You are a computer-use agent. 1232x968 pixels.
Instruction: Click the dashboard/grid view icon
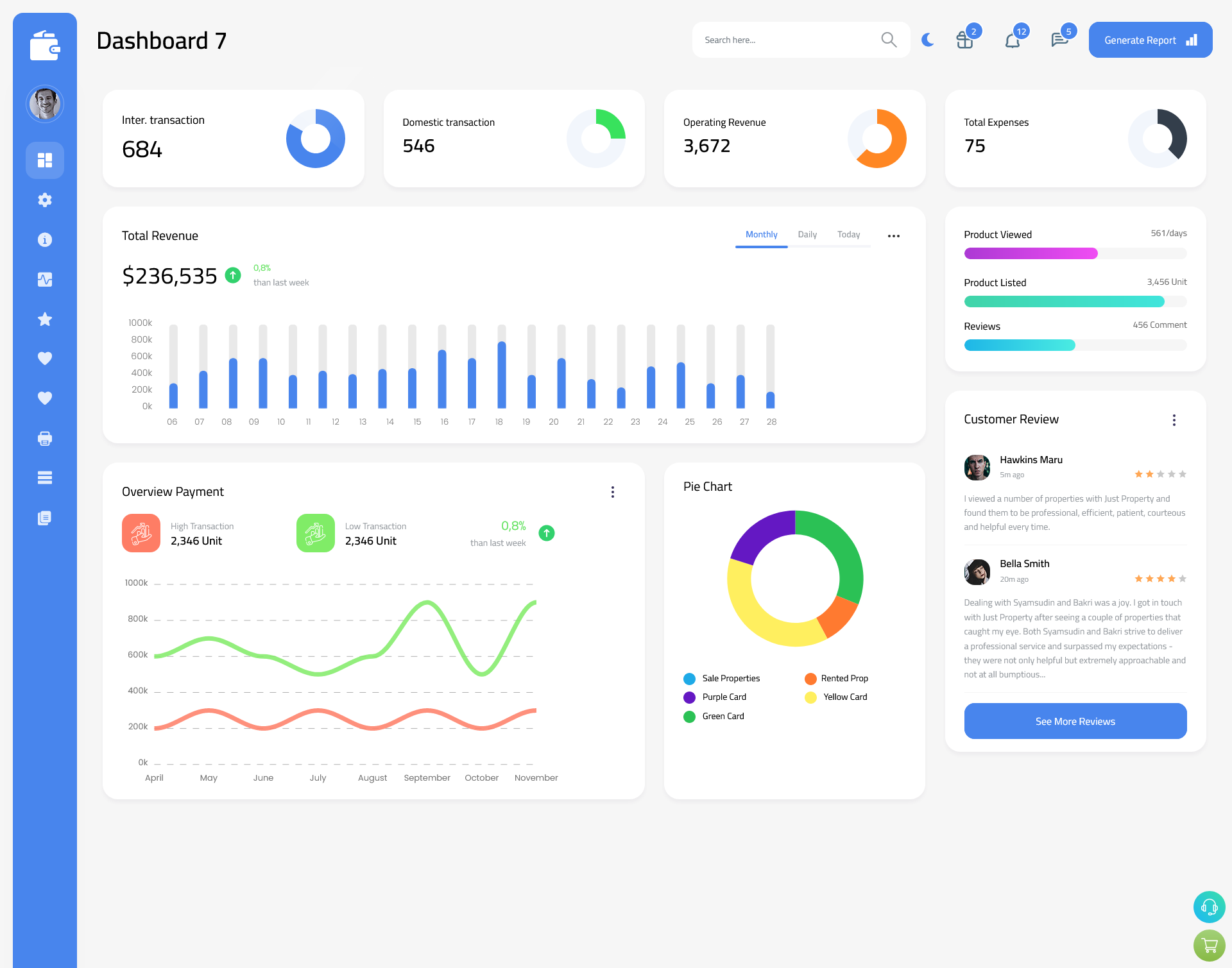(x=45, y=161)
